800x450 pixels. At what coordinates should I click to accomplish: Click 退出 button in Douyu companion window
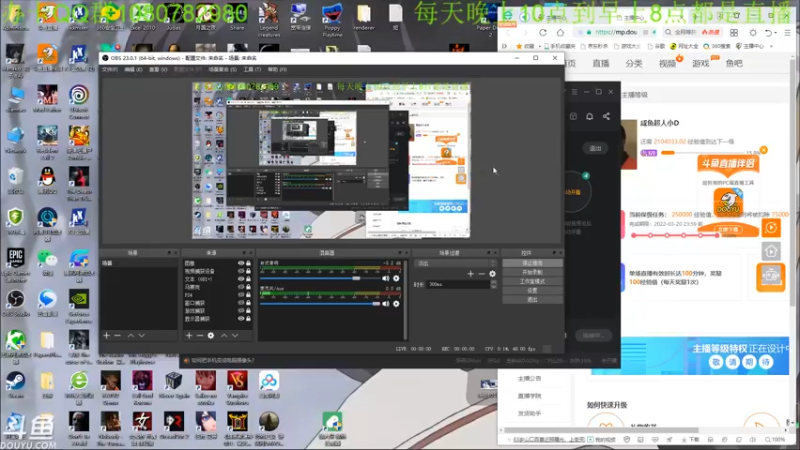595,148
